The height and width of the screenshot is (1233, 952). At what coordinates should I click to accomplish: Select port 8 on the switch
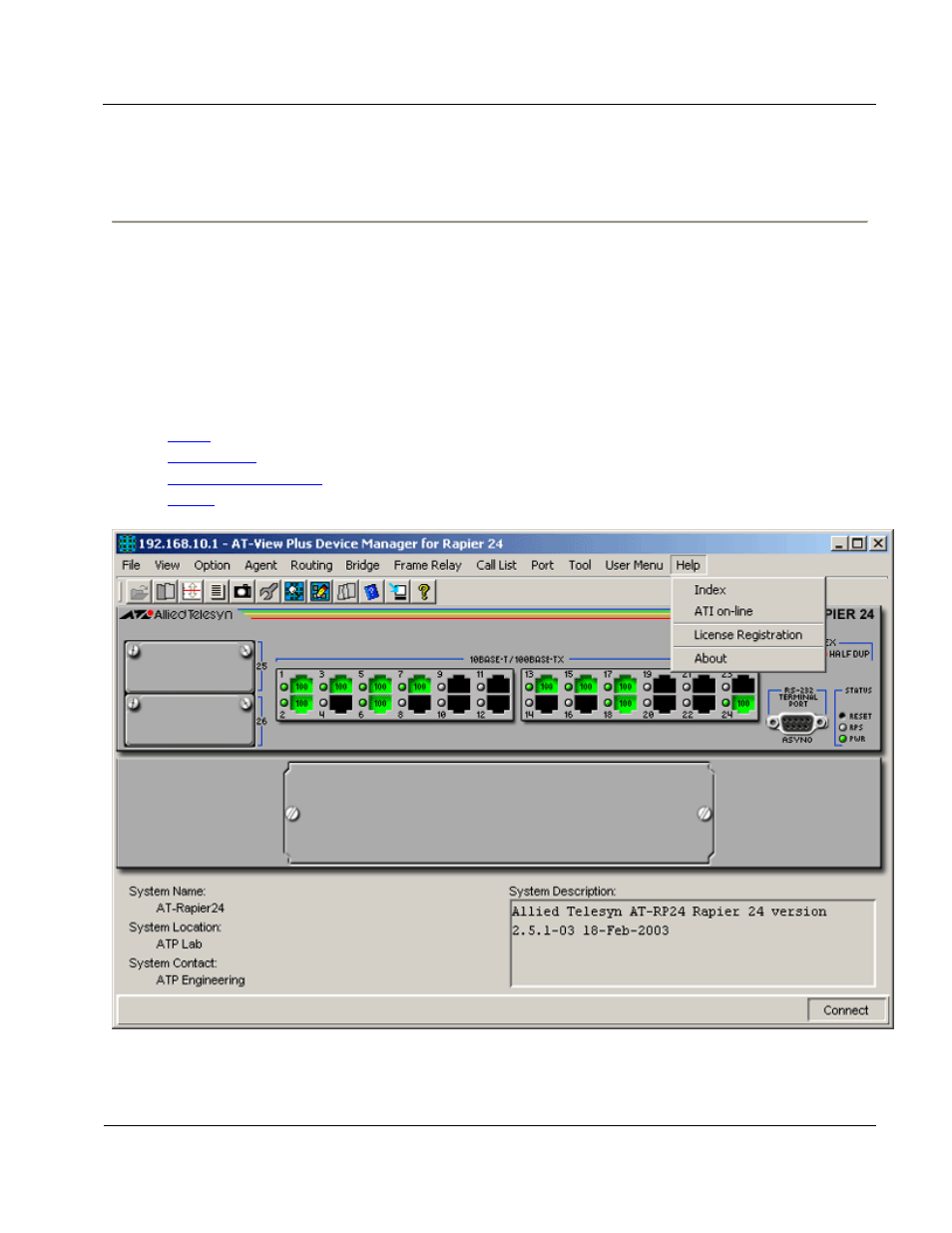[x=420, y=704]
